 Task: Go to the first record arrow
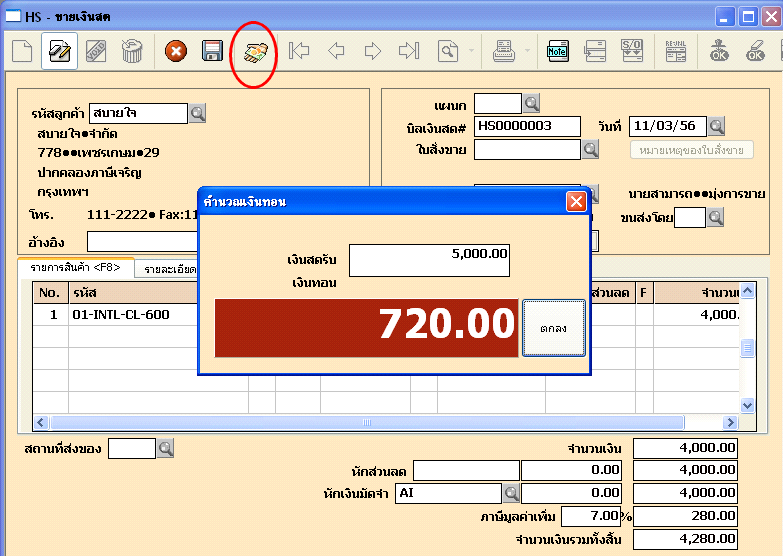point(298,51)
